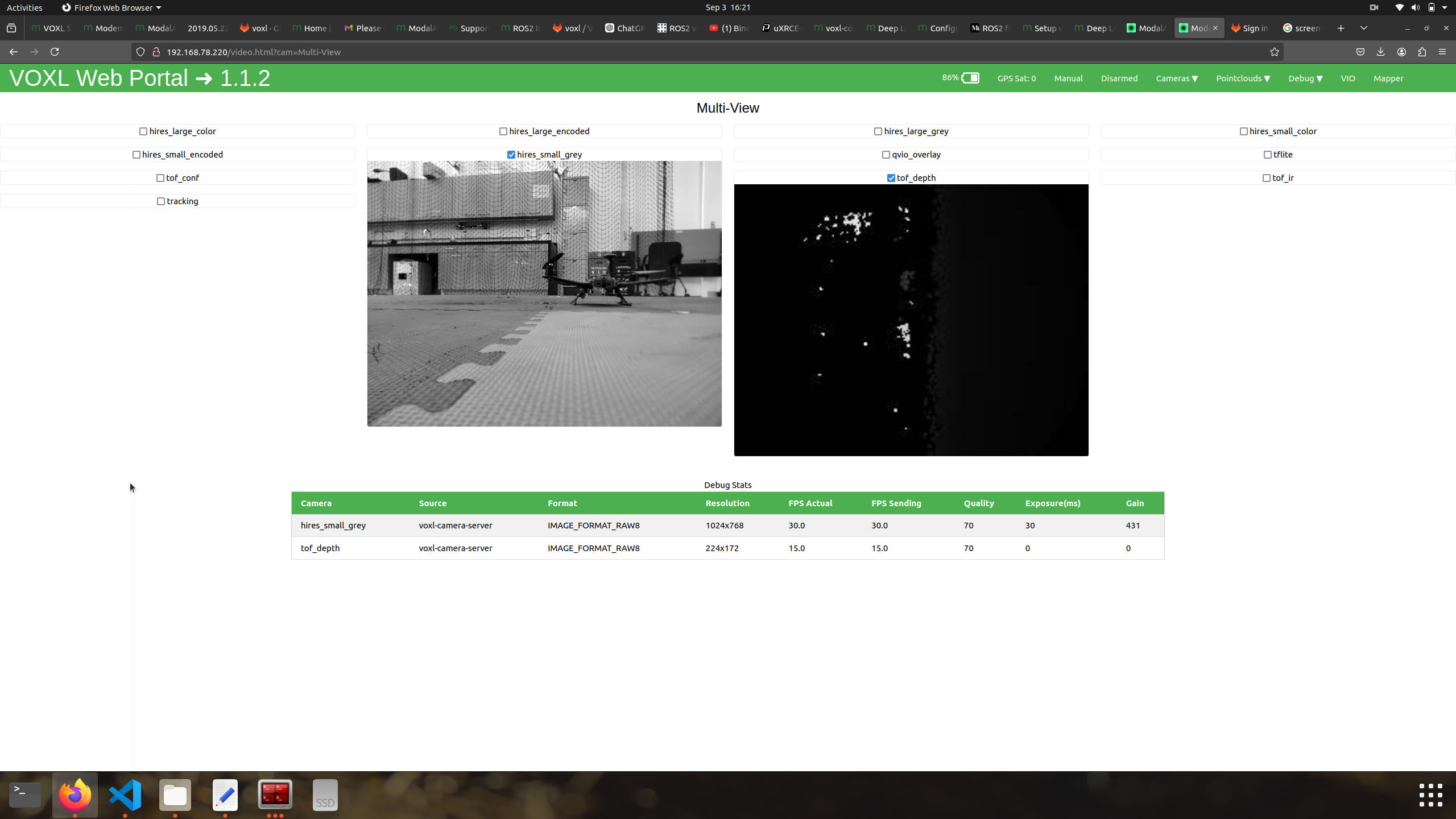Open the Firefox hamburger menu
Image resolution: width=1456 pixels, height=819 pixels.
1442,52
